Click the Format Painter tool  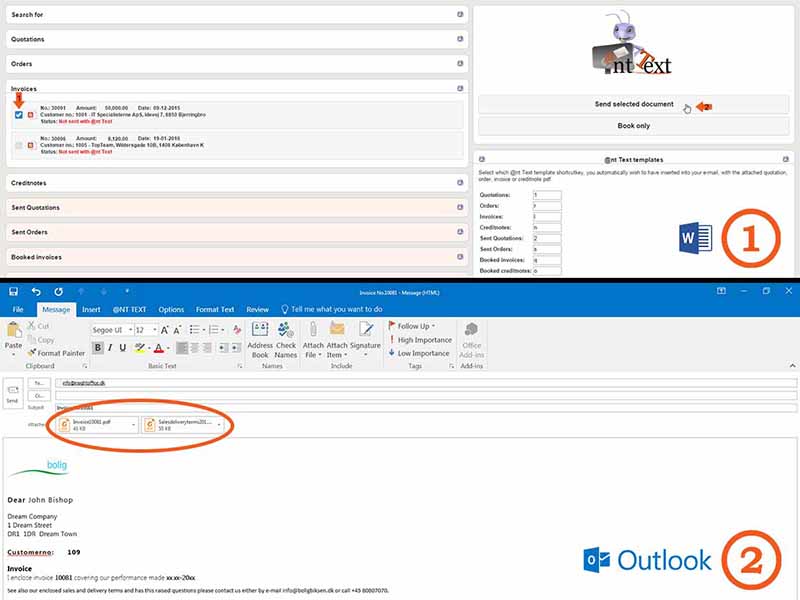point(55,353)
